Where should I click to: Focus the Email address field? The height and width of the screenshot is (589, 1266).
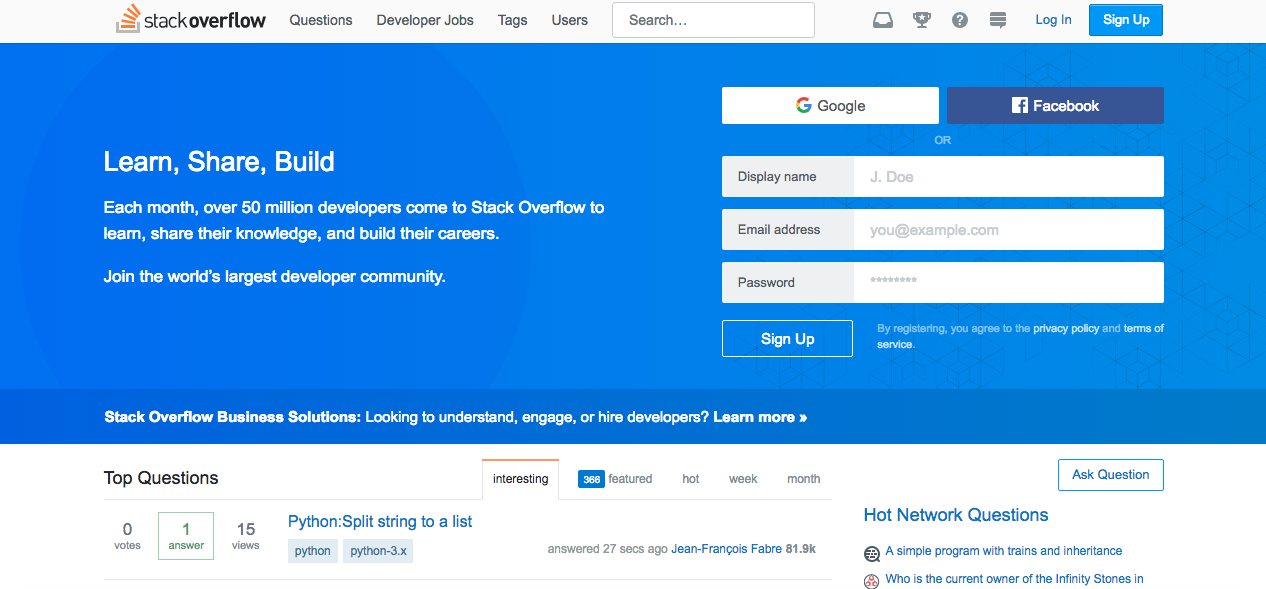tap(1009, 230)
